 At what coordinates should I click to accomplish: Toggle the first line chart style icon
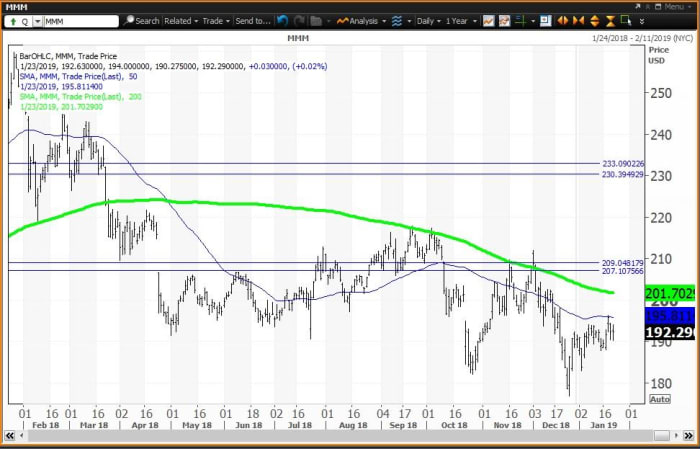488,20
